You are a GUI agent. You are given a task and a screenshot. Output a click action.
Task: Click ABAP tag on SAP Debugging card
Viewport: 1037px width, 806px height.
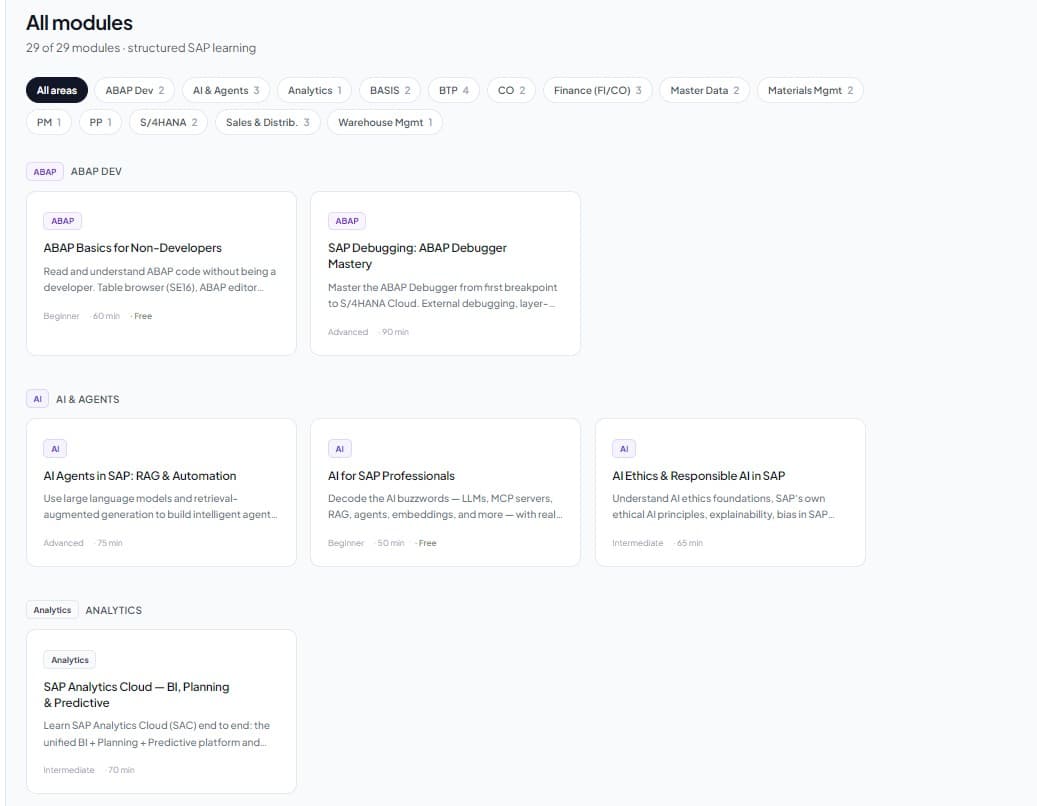tap(347, 221)
